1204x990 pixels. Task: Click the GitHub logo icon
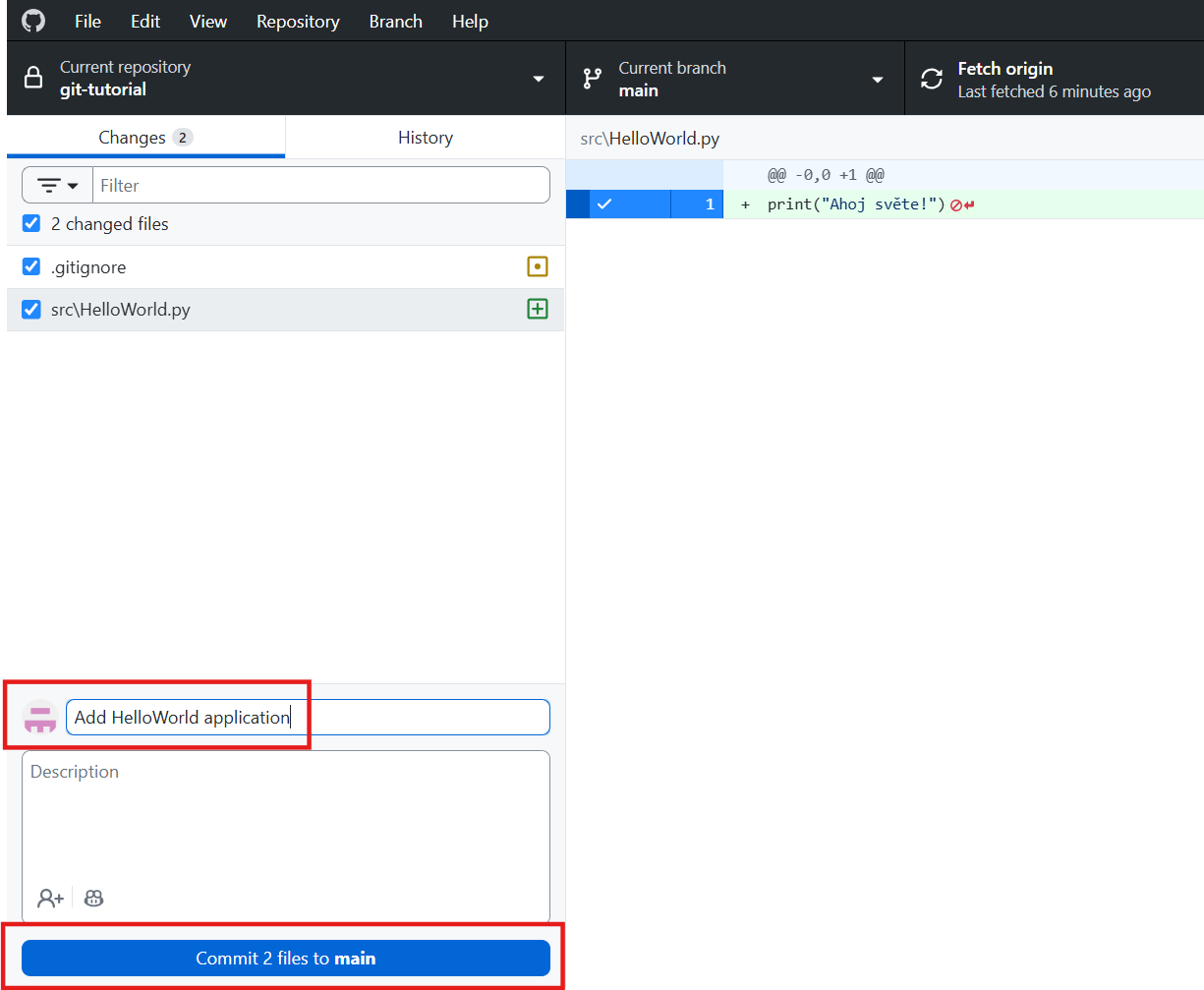pyautogui.click(x=33, y=21)
